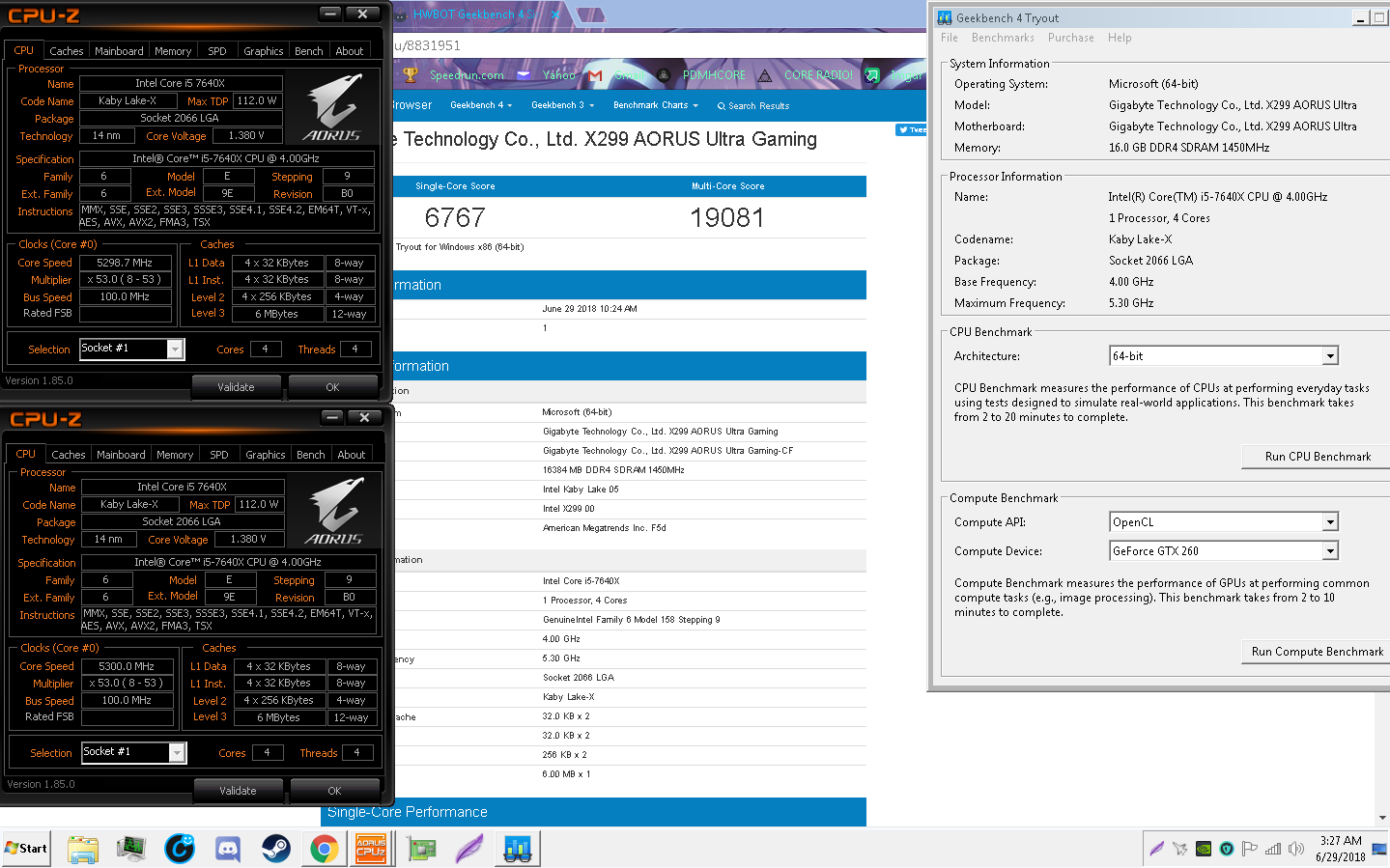Open the Action Center flag icon
1390x868 pixels.
pyautogui.click(x=1249, y=850)
